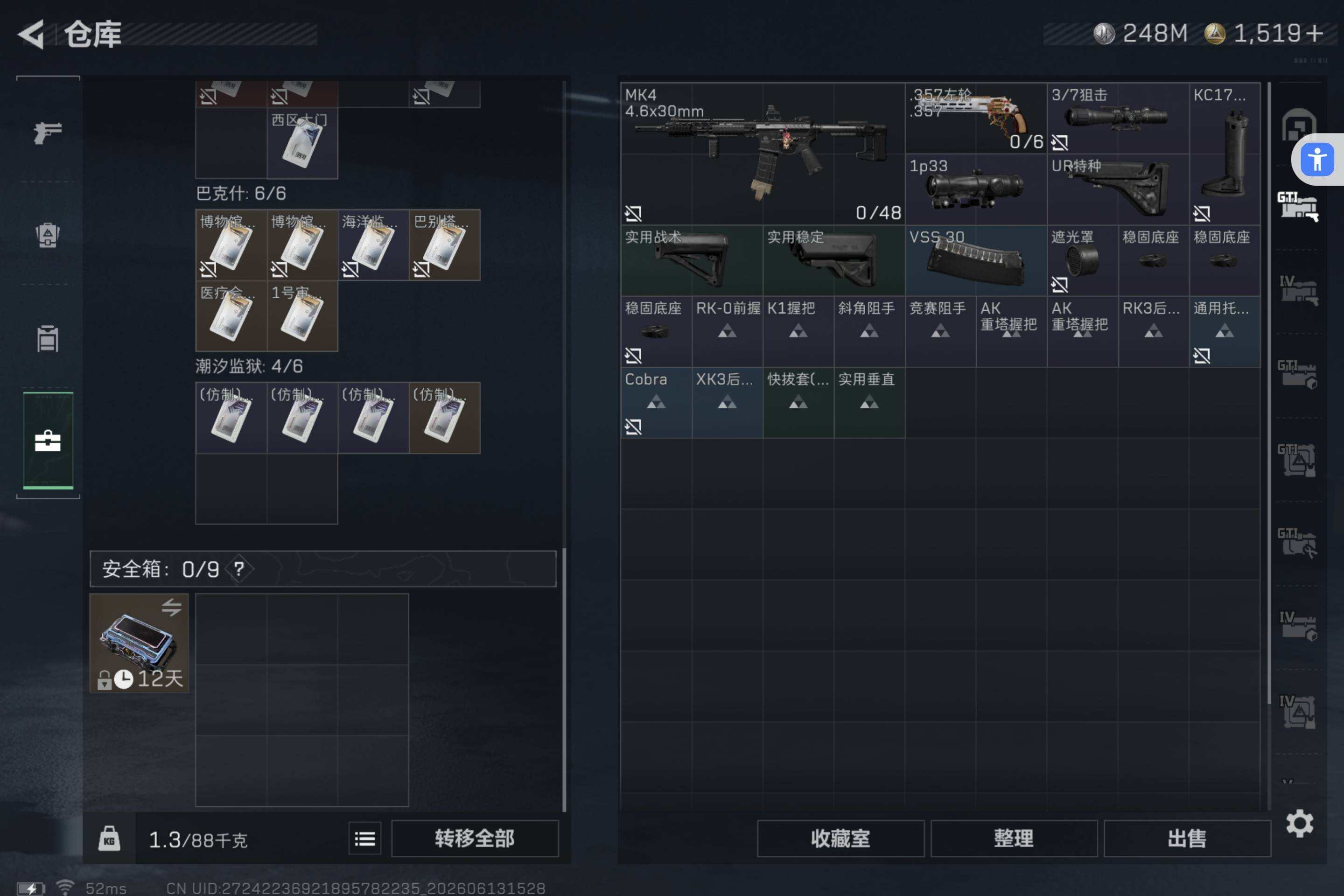
Task: Click the left panel vertical scrollbar
Action: click(565, 680)
